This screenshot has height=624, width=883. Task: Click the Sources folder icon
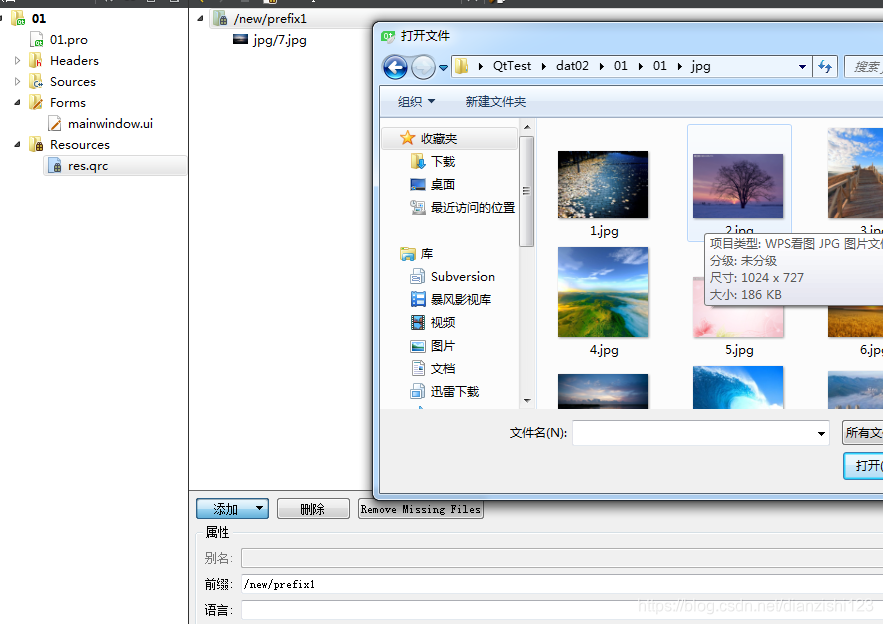pyautogui.click(x=35, y=82)
